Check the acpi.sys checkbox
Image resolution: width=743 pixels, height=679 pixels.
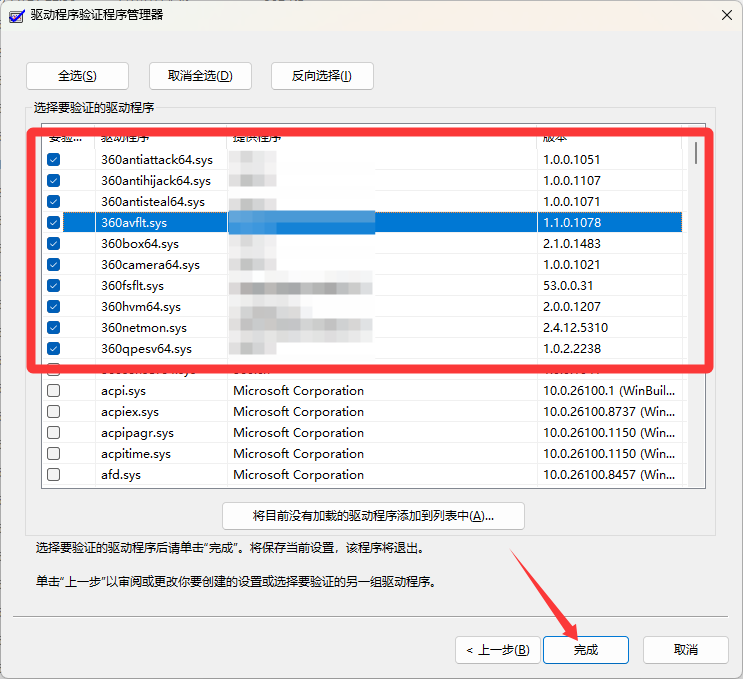(x=54, y=391)
